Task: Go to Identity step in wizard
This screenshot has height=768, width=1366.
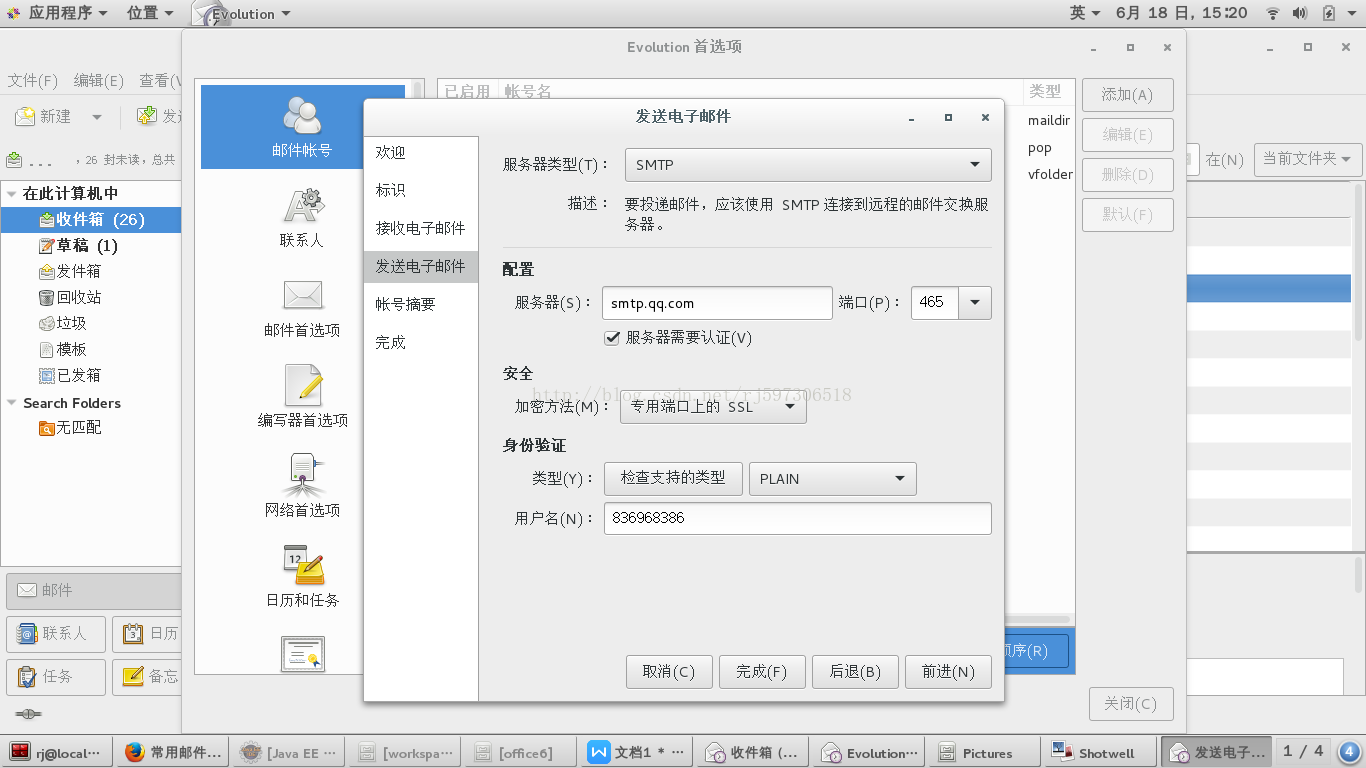Action: (421, 190)
